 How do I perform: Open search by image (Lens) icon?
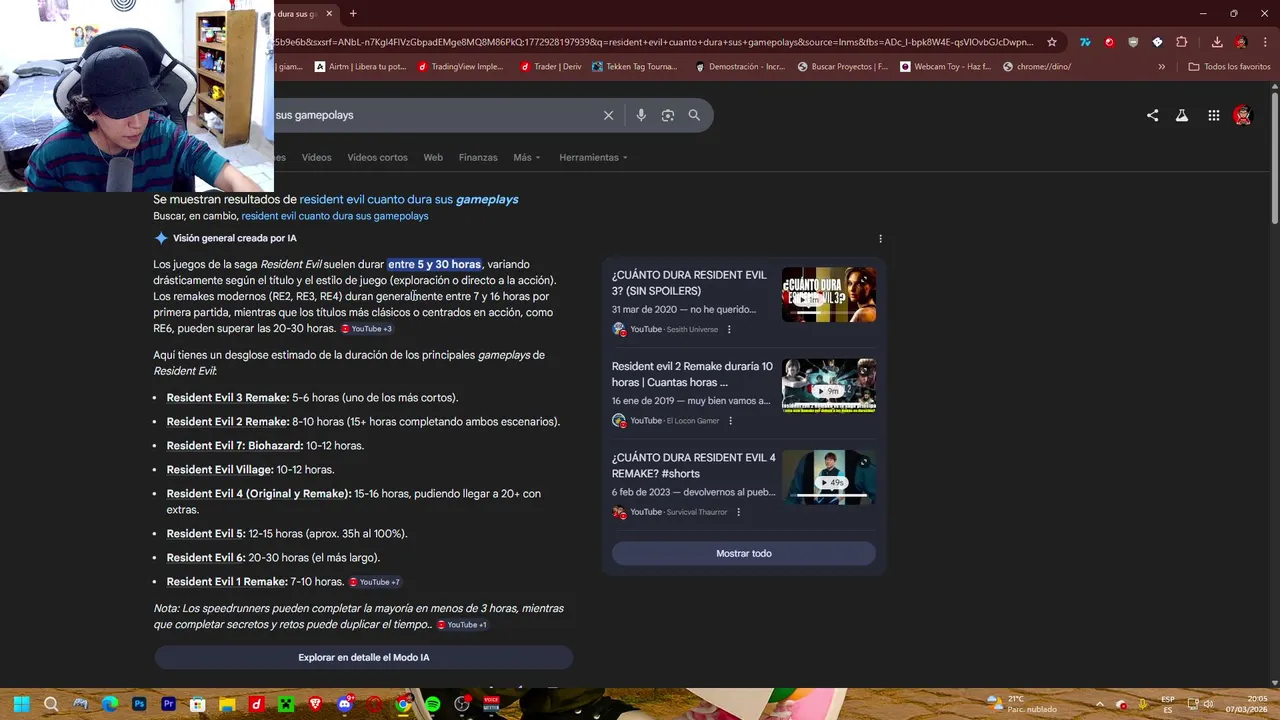pyautogui.click(x=668, y=115)
